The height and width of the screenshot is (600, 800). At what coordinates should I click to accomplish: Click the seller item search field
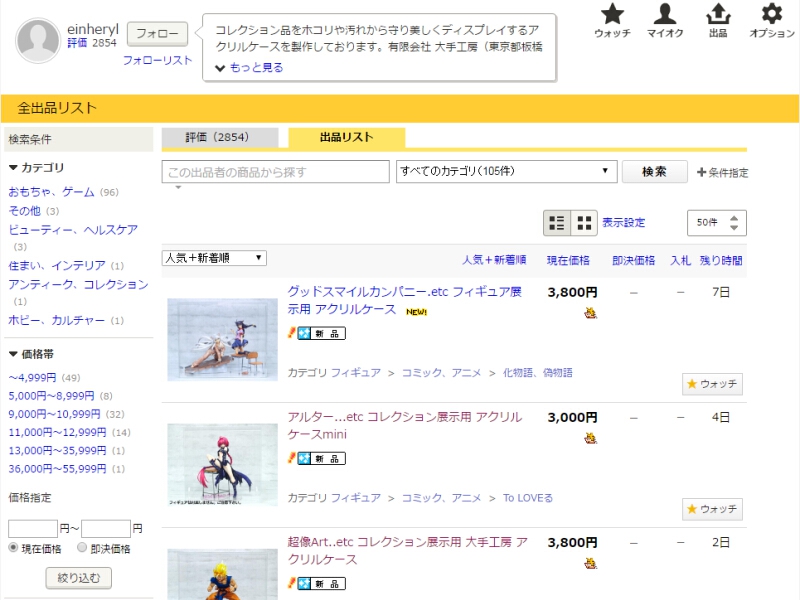coord(275,172)
